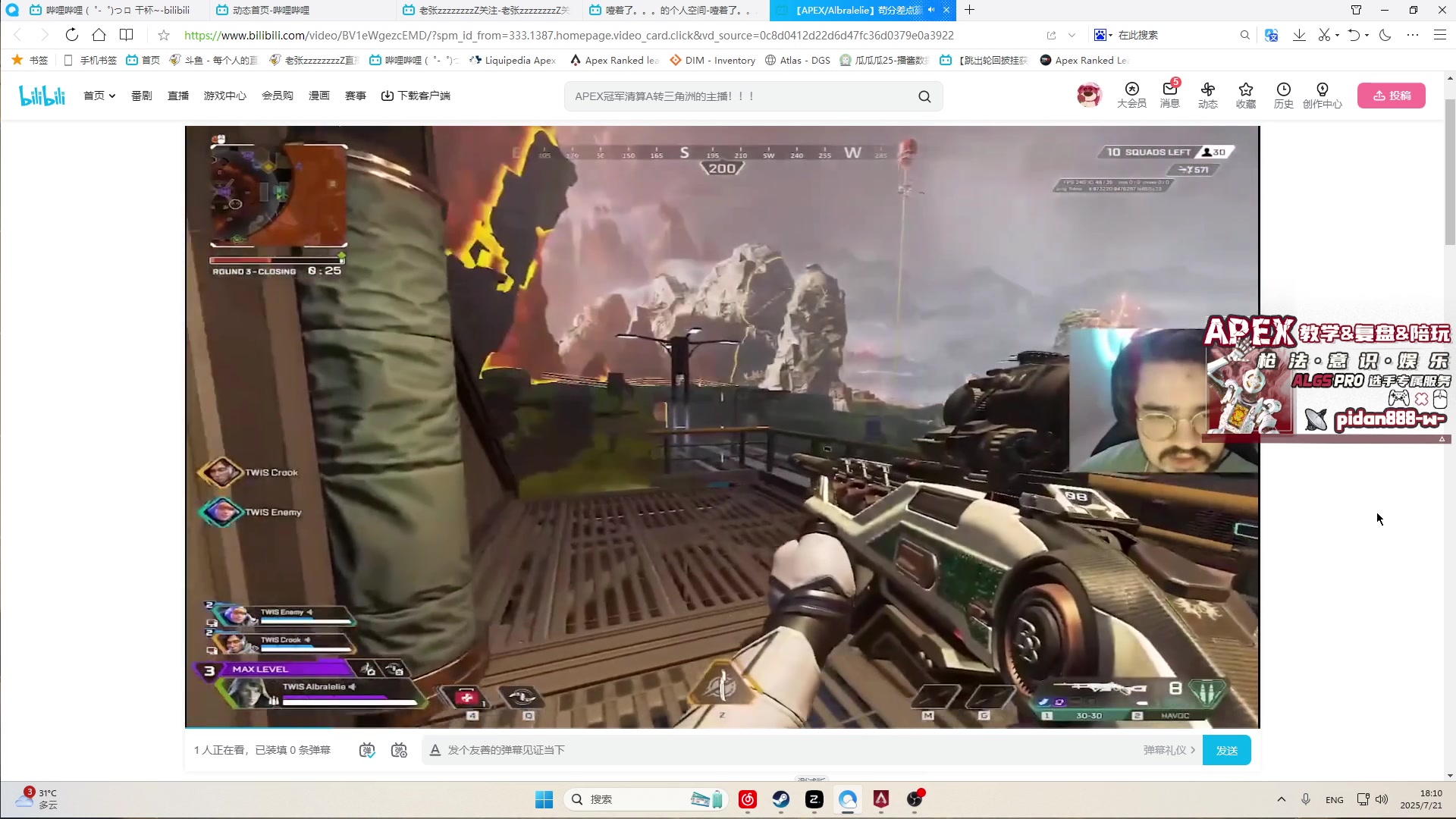
Task: Go to browser home page icon
Action: [x=99, y=35]
